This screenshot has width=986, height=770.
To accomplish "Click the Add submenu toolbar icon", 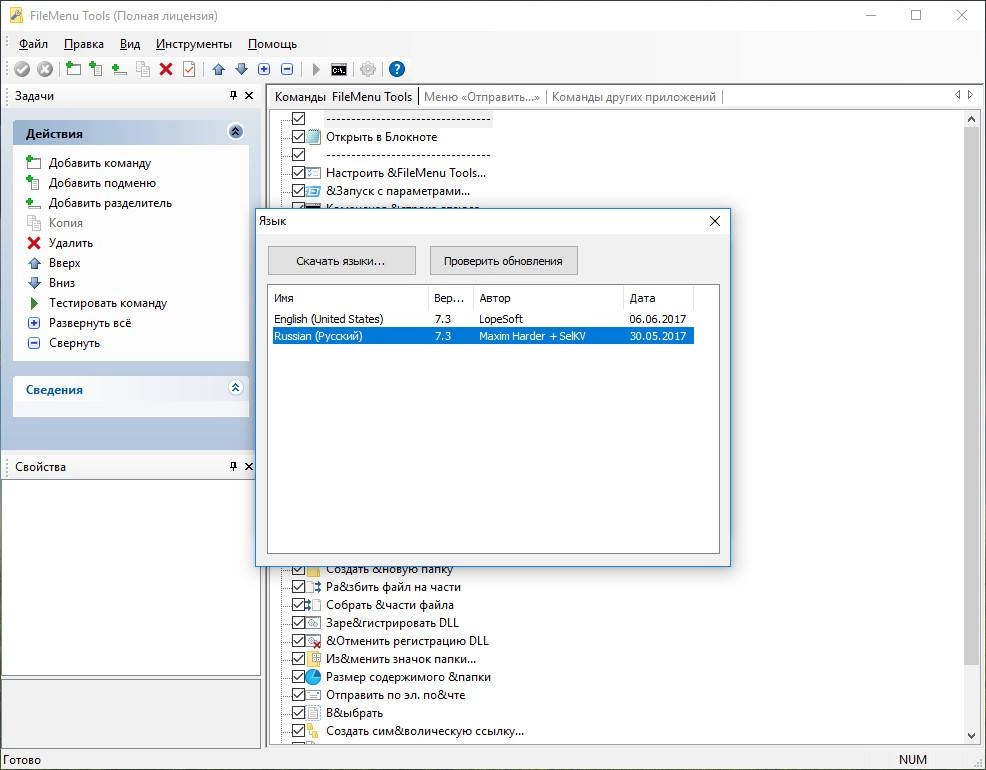I will pyautogui.click(x=96, y=69).
